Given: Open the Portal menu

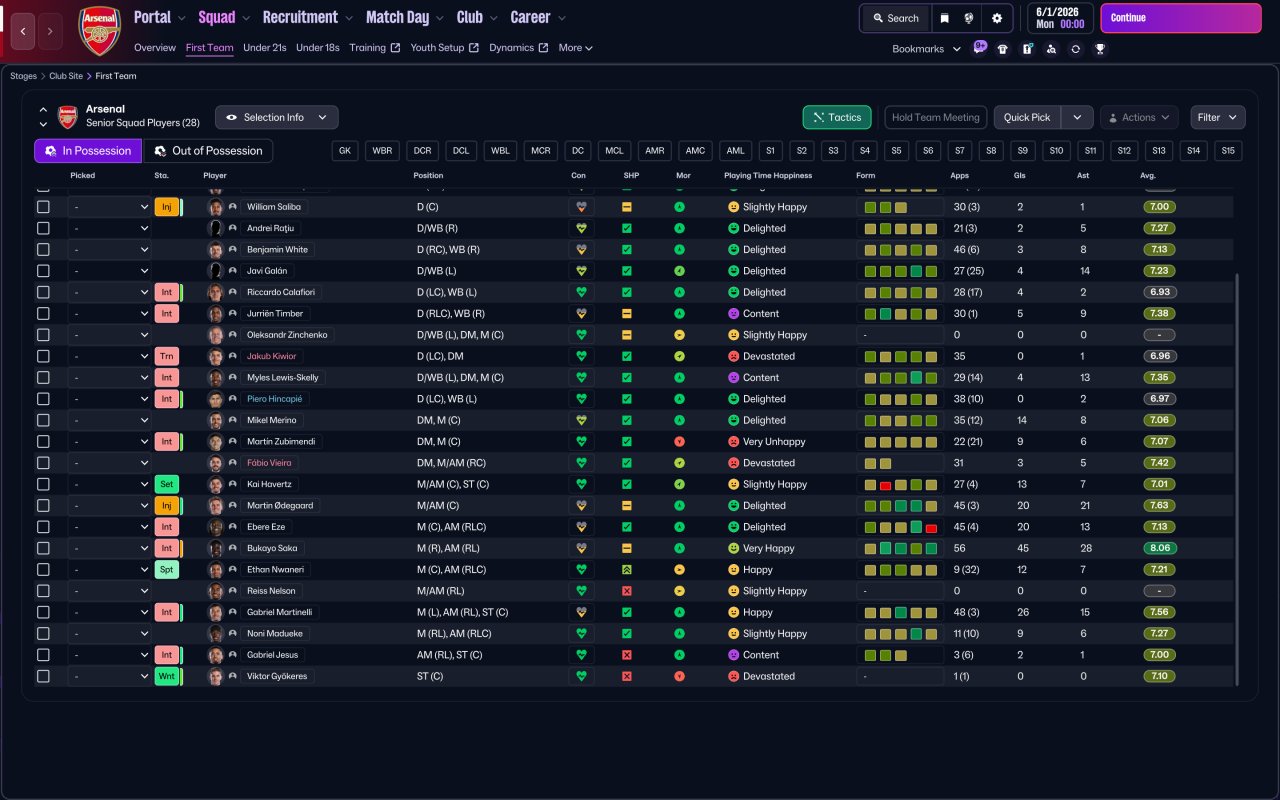Looking at the screenshot, I should (x=160, y=17).
